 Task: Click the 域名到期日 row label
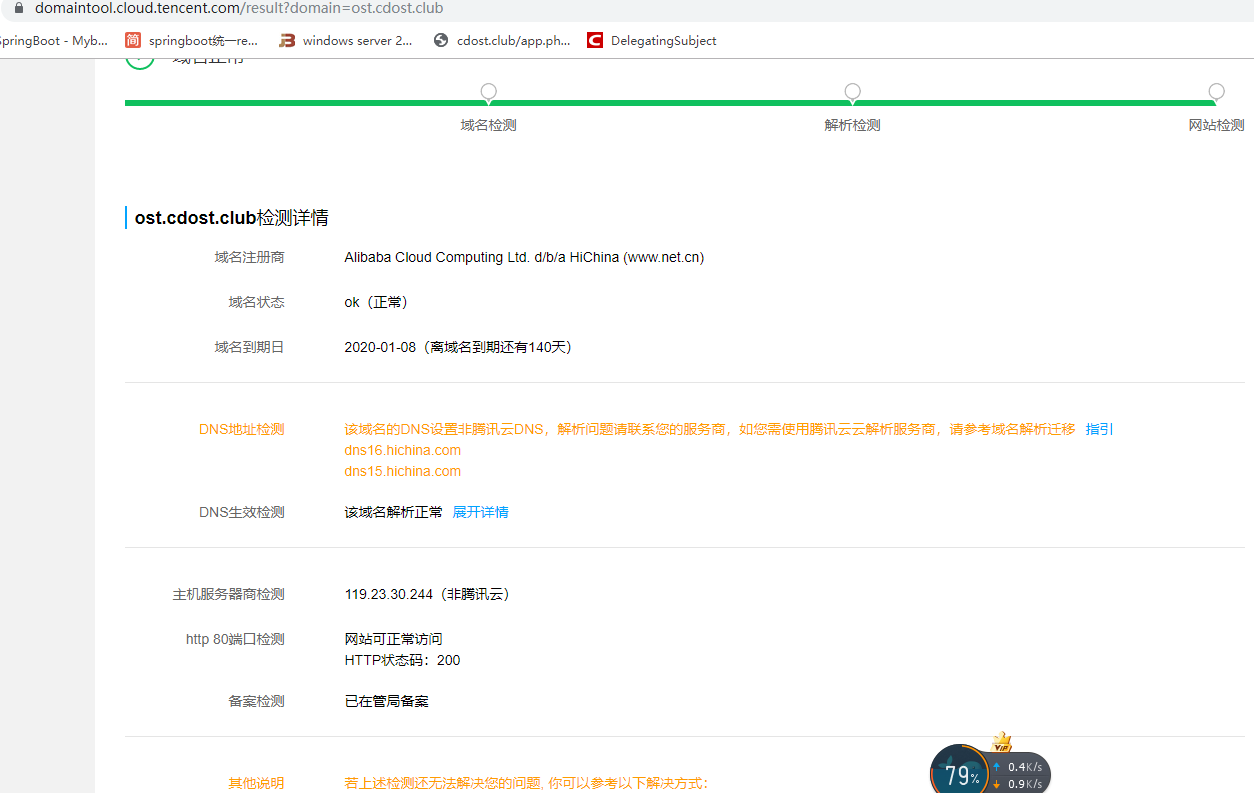pyautogui.click(x=249, y=347)
